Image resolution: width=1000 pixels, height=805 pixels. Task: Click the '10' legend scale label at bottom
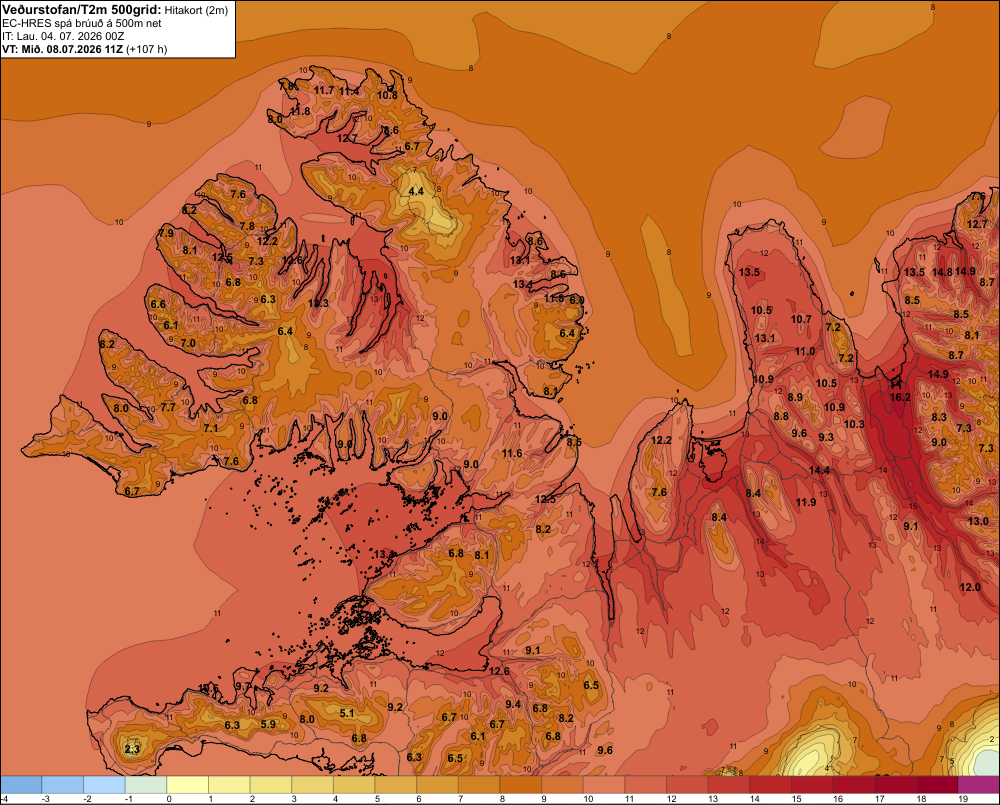coord(588,799)
